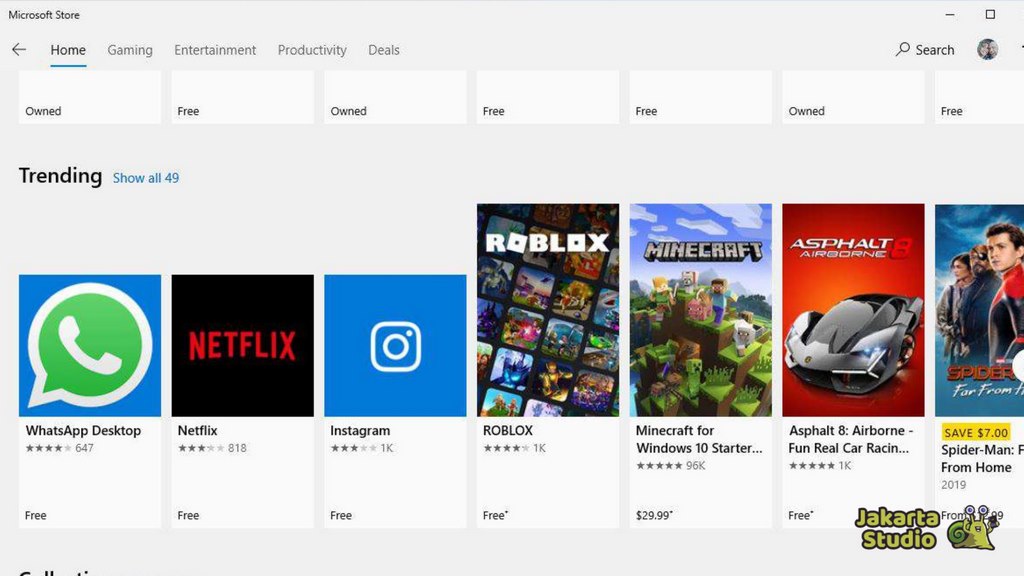
Task: Click Minecraft for Windows 10 Starter title
Action: (x=699, y=439)
